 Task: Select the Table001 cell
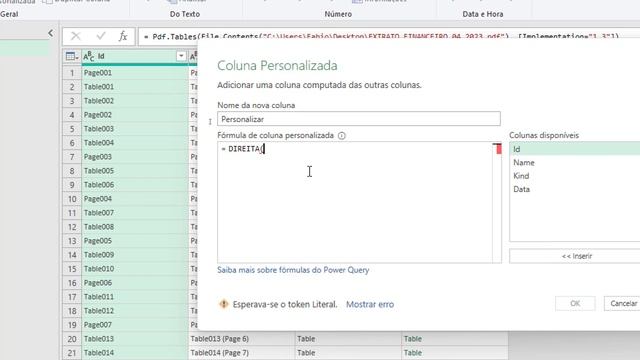click(x=135, y=87)
